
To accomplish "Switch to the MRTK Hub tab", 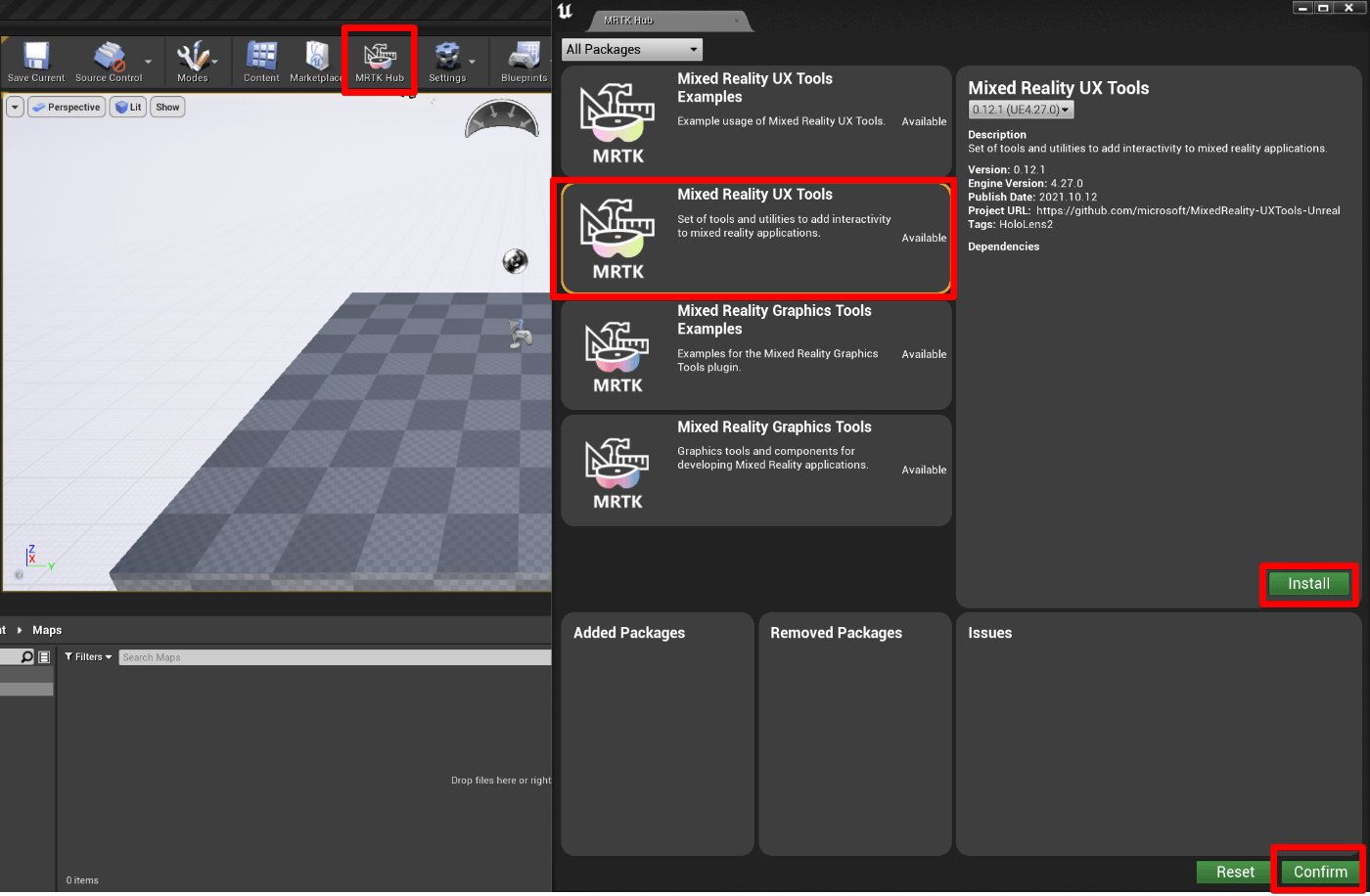I will pyautogui.click(x=670, y=21).
